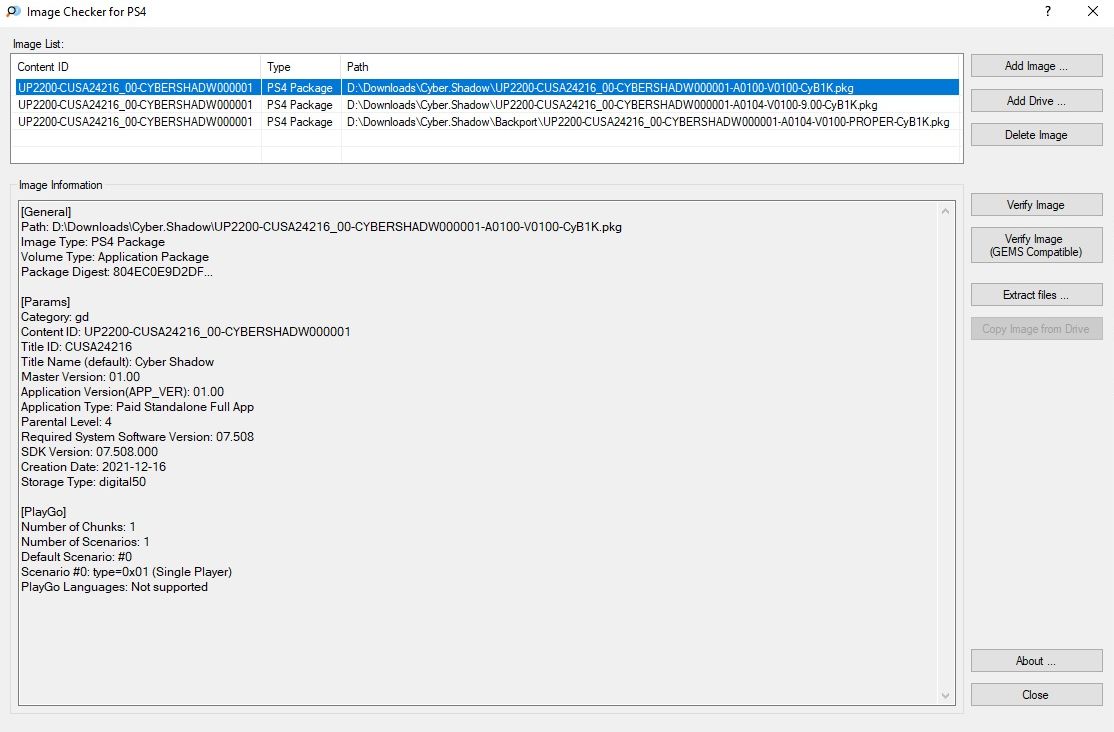Click the Title Name Cyber Shadow line
Image resolution: width=1114 pixels, height=732 pixels.
coord(117,362)
